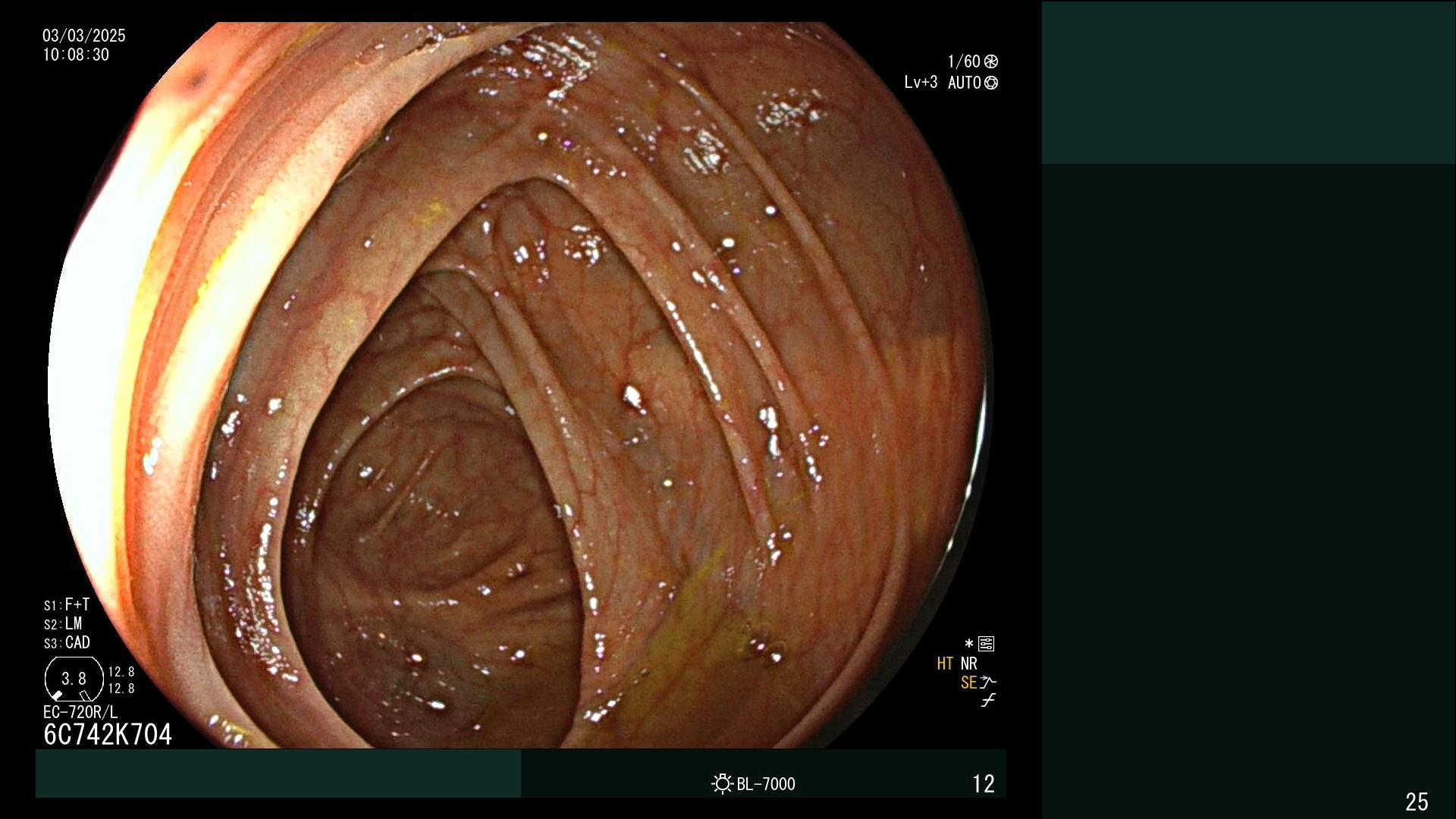Click the number 25 in corner

pyautogui.click(x=1417, y=802)
